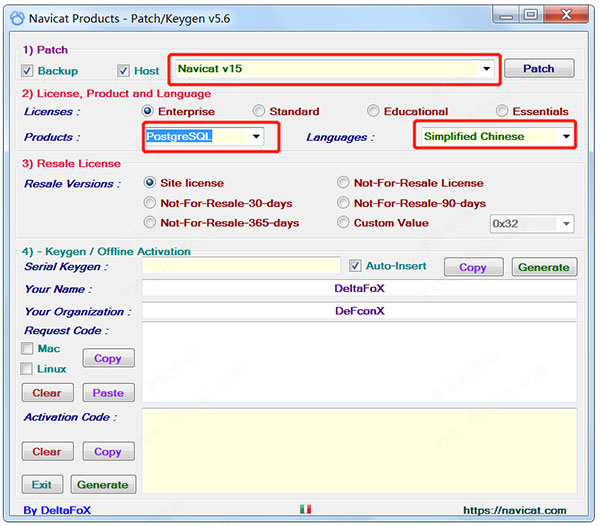600x526 pixels.
Task: Copy the serial key with Copy button
Action: [x=473, y=267]
